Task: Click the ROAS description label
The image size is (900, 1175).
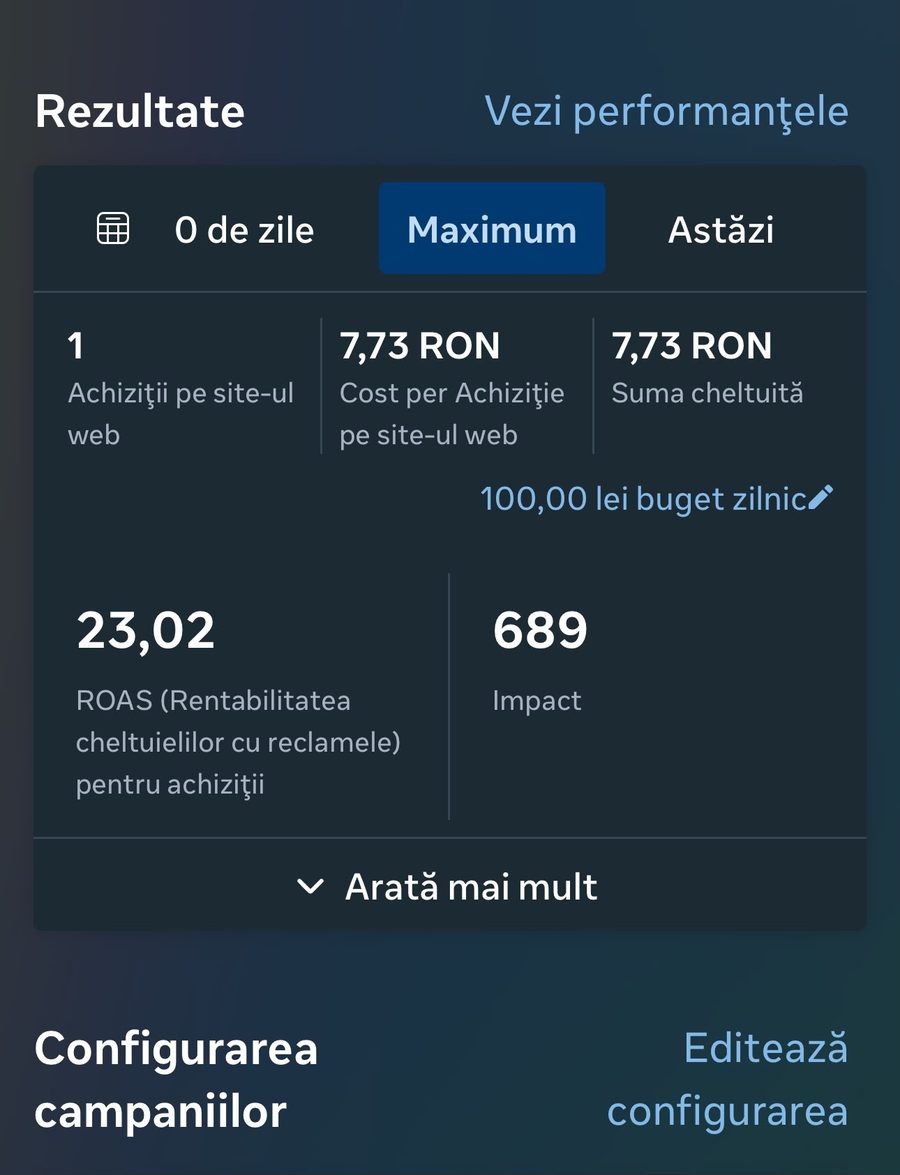Action: [x=238, y=742]
